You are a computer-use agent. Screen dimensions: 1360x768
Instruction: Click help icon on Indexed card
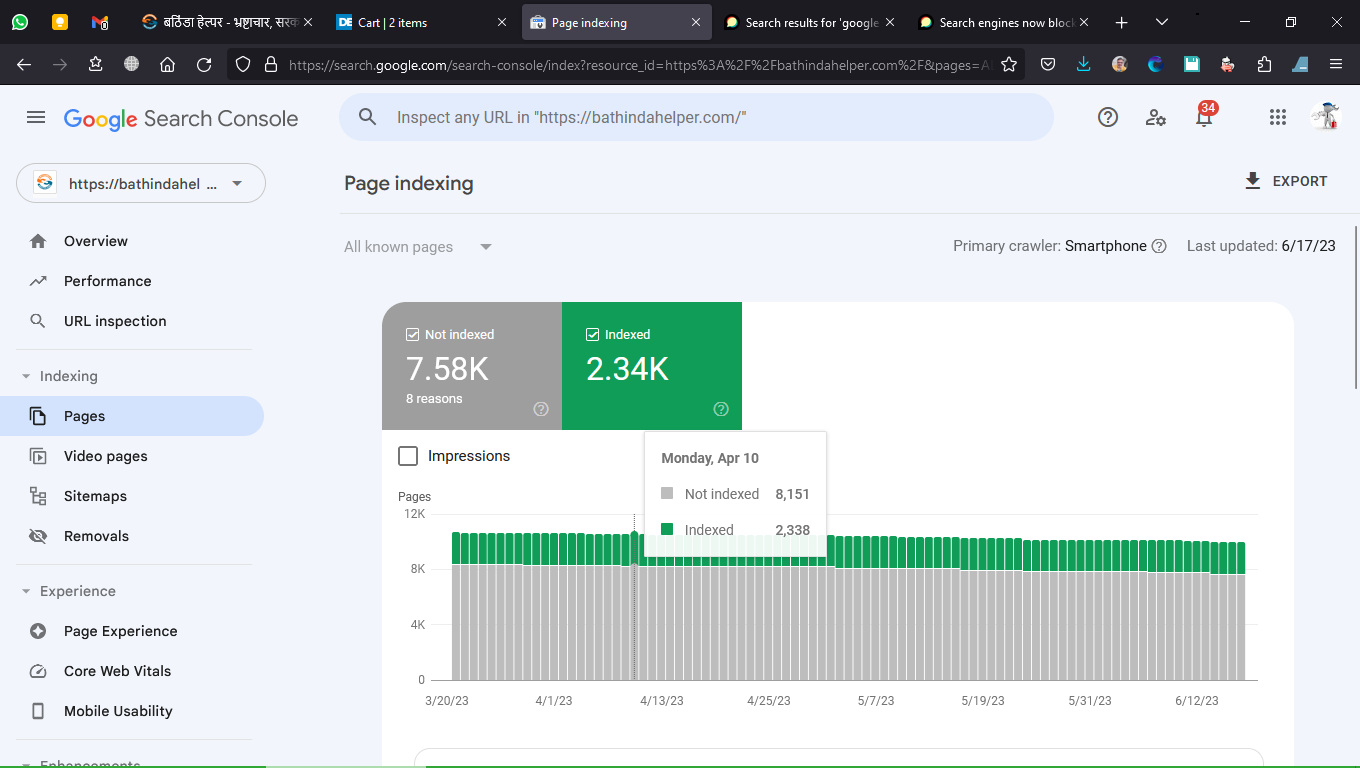pyautogui.click(x=721, y=409)
